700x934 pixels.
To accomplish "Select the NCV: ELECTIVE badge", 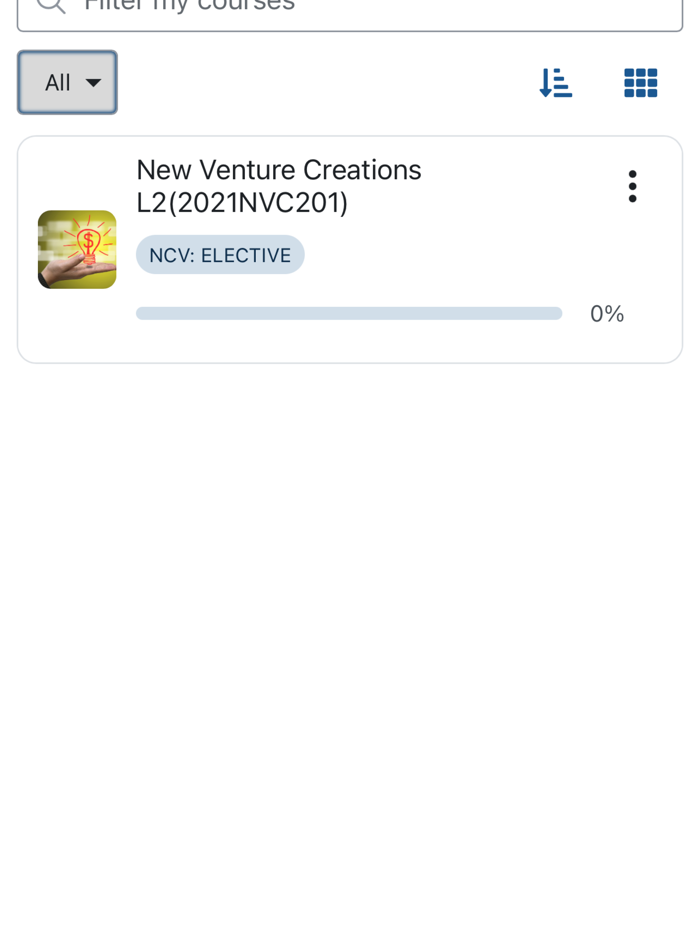I will pos(220,255).
